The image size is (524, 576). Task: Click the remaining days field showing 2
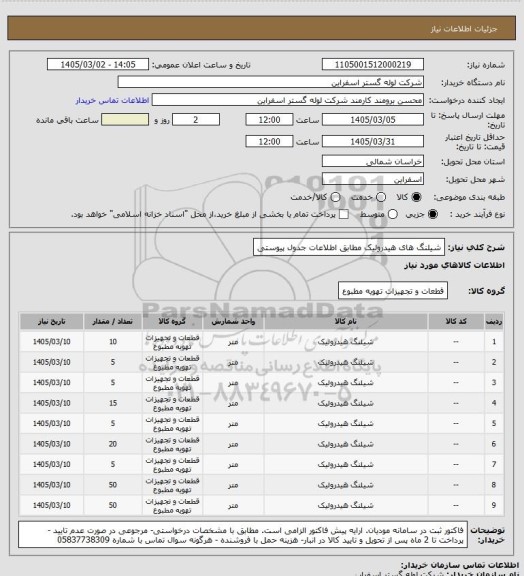tap(196, 120)
